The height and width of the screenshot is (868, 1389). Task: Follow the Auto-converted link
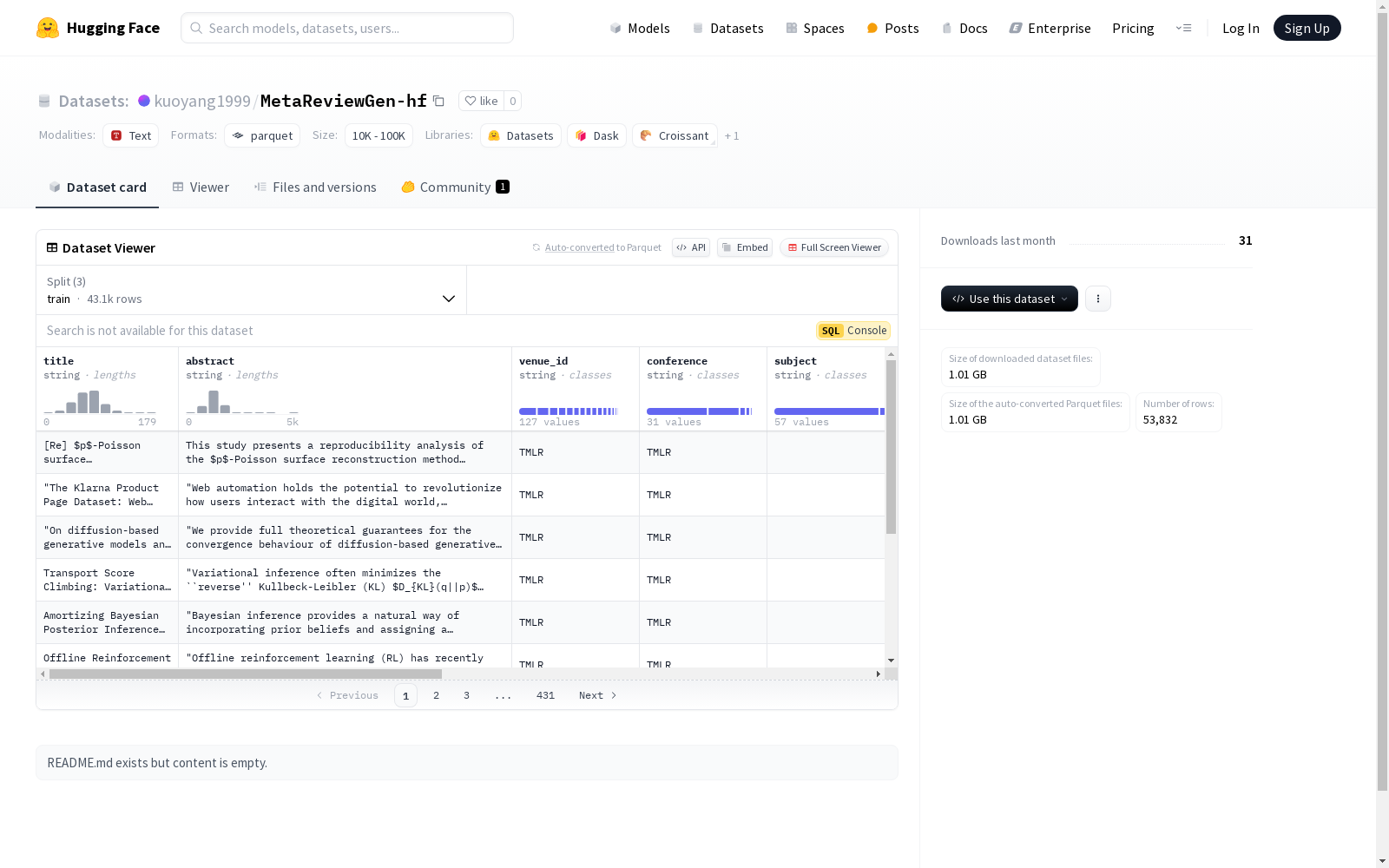click(x=579, y=247)
